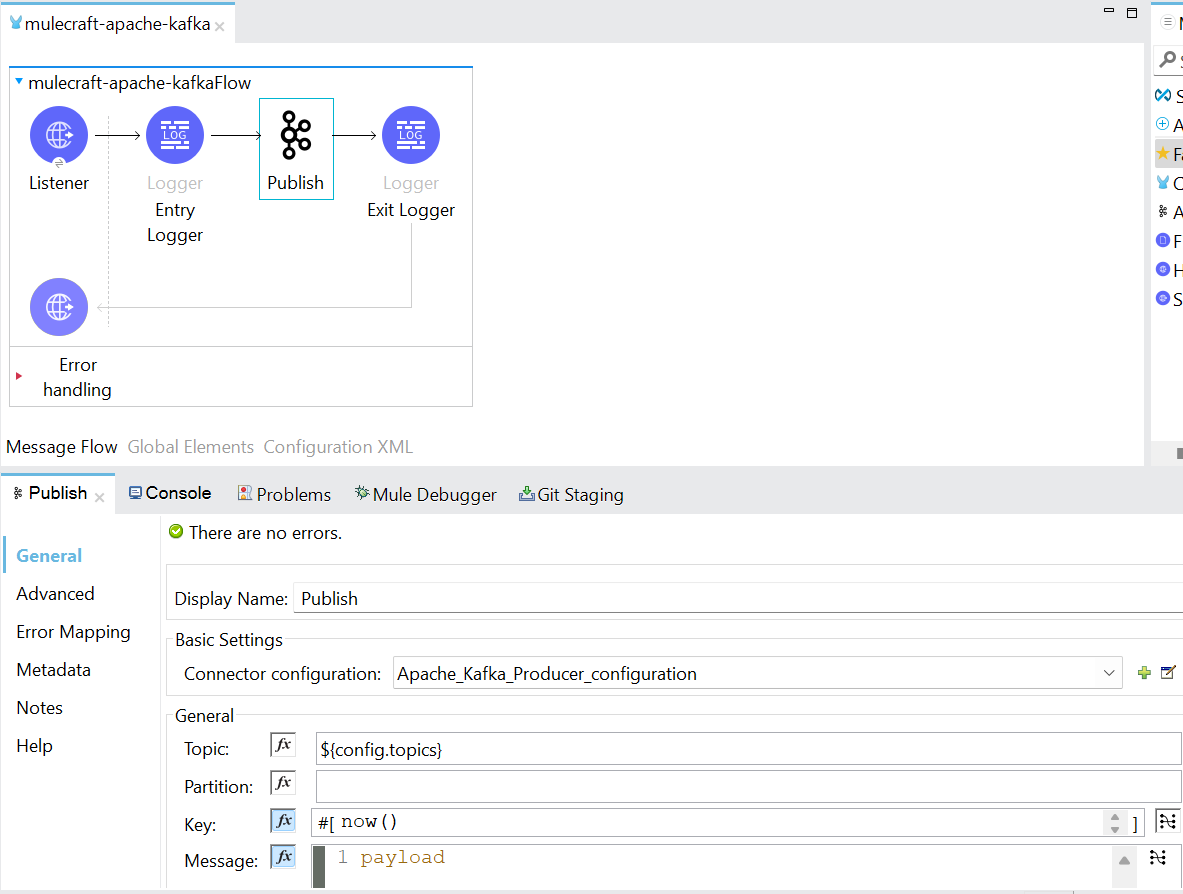Image resolution: width=1183 pixels, height=894 pixels.
Task: Go to Error Mapping section
Action: (x=73, y=632)
